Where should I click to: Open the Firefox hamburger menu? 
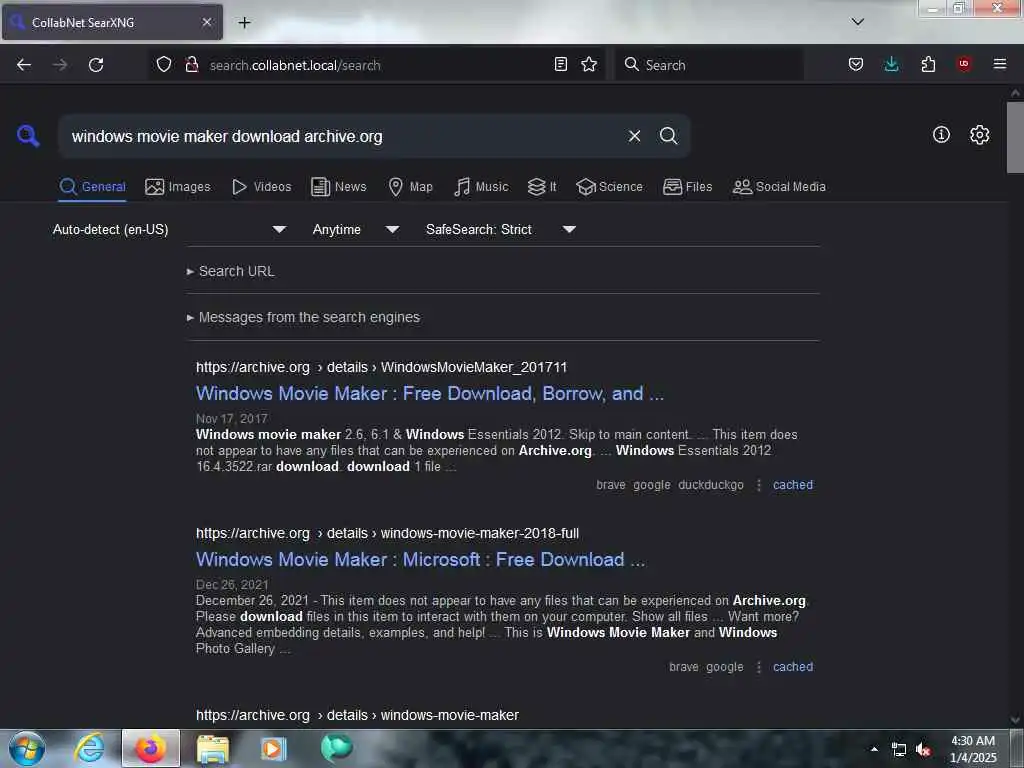[x=1000, y=64]
